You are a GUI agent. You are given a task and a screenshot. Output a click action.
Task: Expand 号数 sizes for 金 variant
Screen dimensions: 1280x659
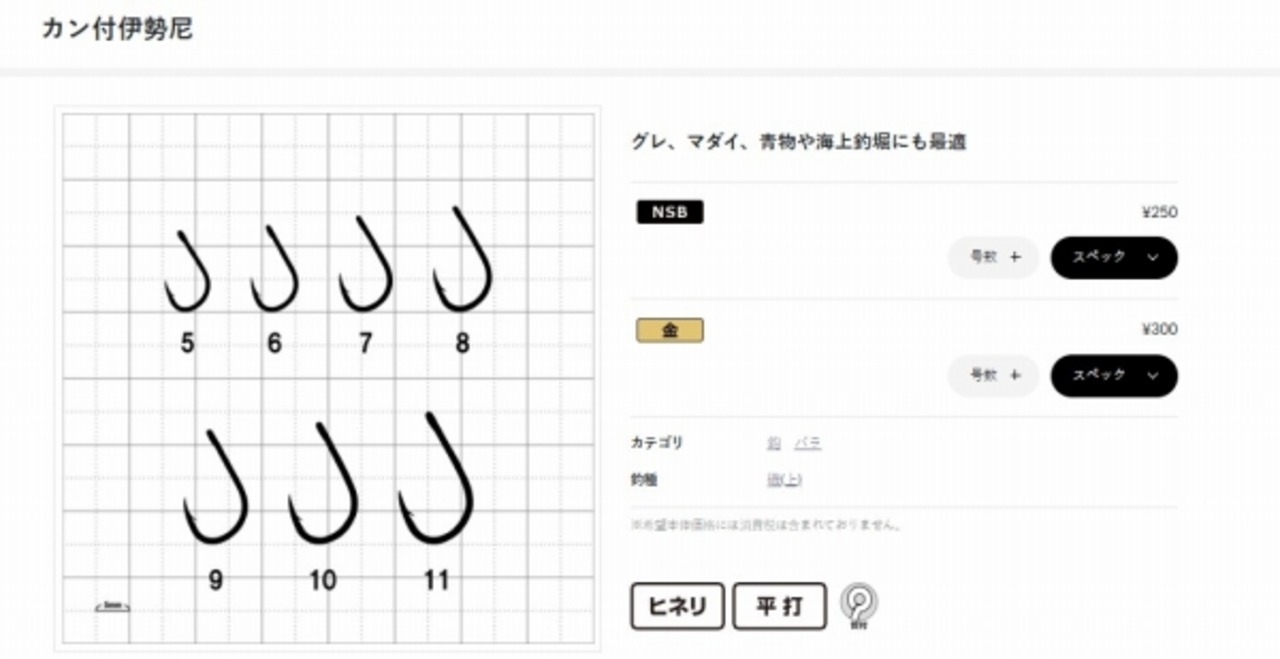pyautogui.click(x=994, y=375)
